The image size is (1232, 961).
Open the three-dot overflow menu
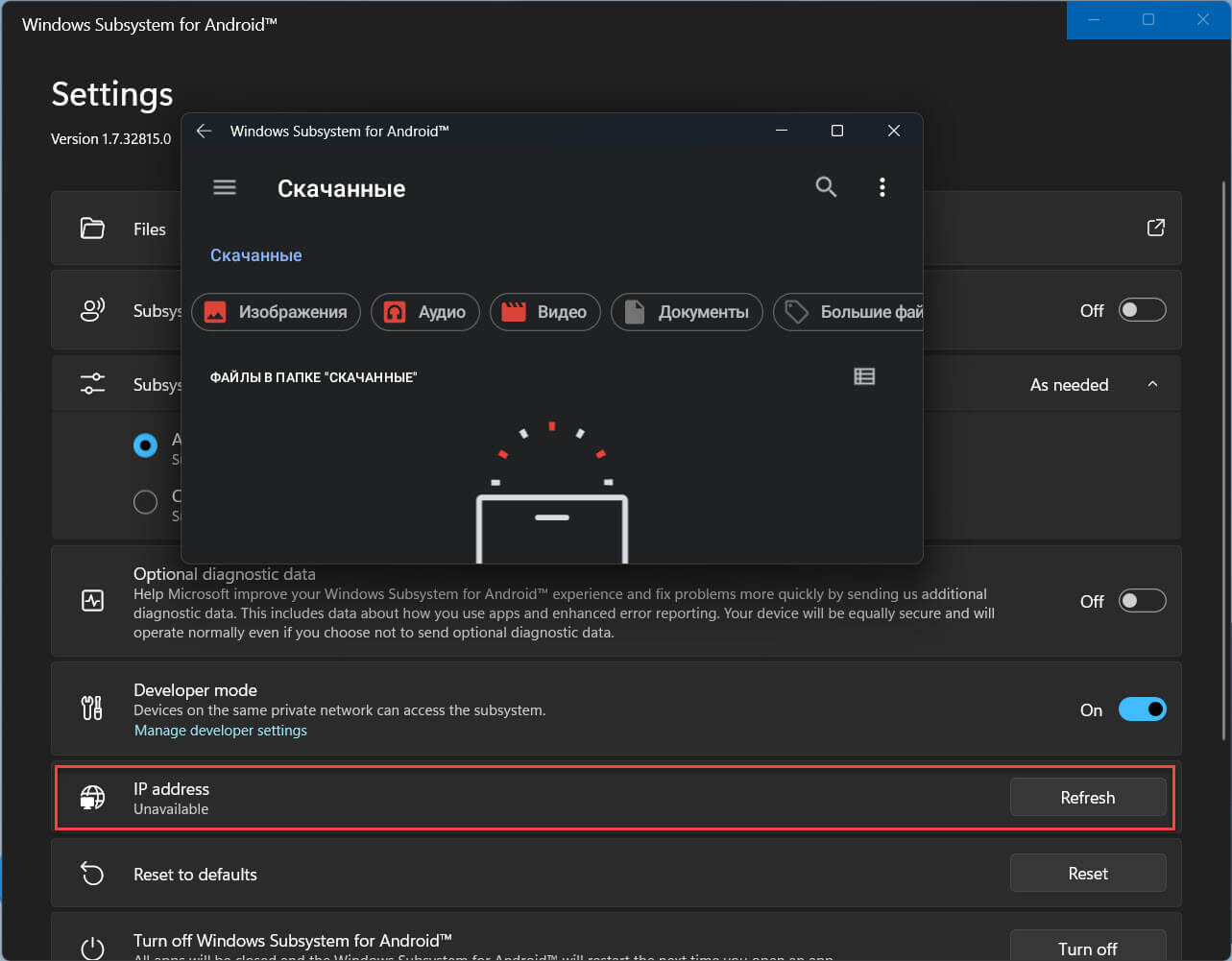pyautogui.click(x=882, y=187)
